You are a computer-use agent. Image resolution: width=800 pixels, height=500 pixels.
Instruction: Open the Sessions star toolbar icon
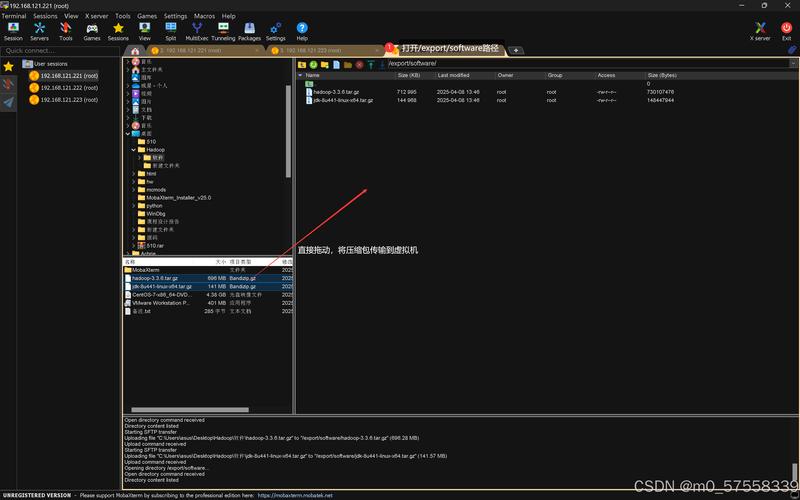click(118, 31)
